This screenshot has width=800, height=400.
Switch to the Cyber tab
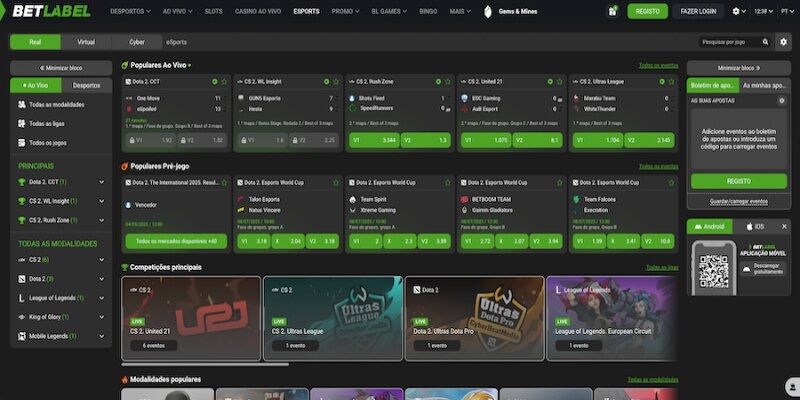click(137, 42)
